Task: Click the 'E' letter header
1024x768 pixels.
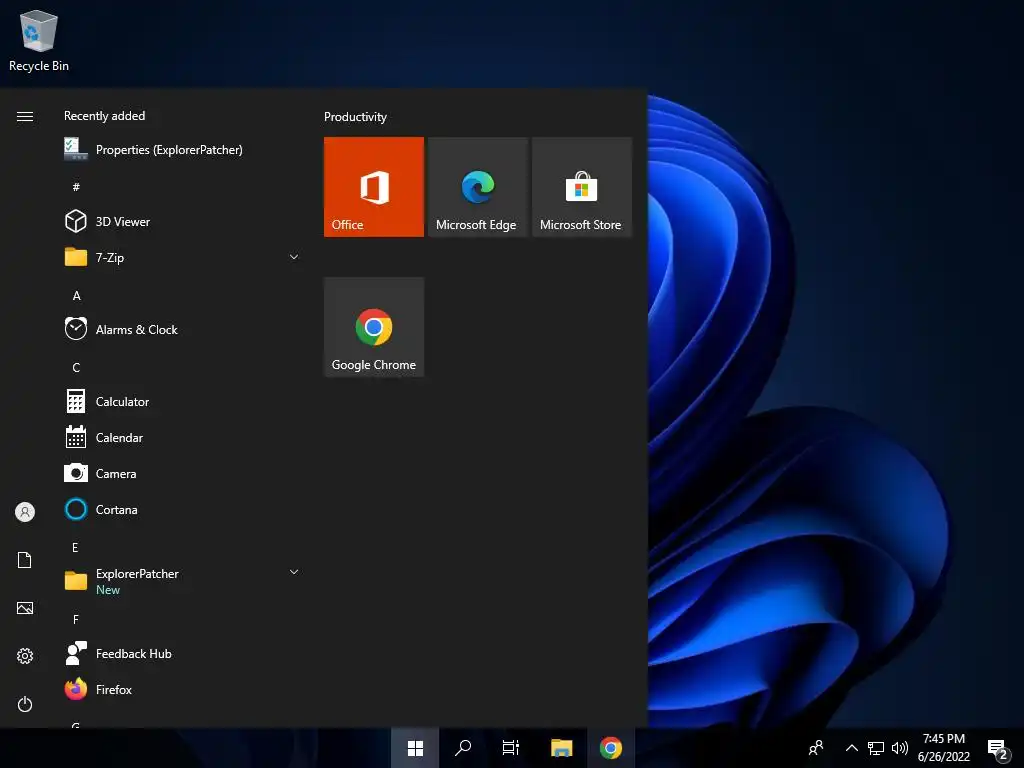Action: [x=75, y=547]
